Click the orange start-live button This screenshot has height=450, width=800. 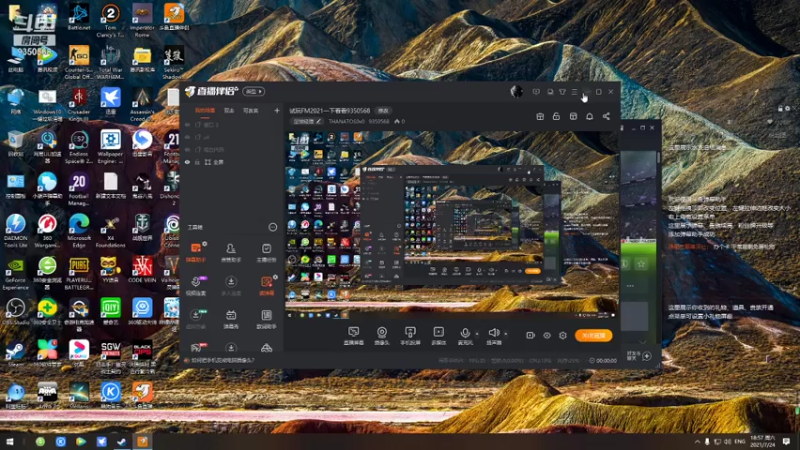pyautogui.click(x=593, y=335)
